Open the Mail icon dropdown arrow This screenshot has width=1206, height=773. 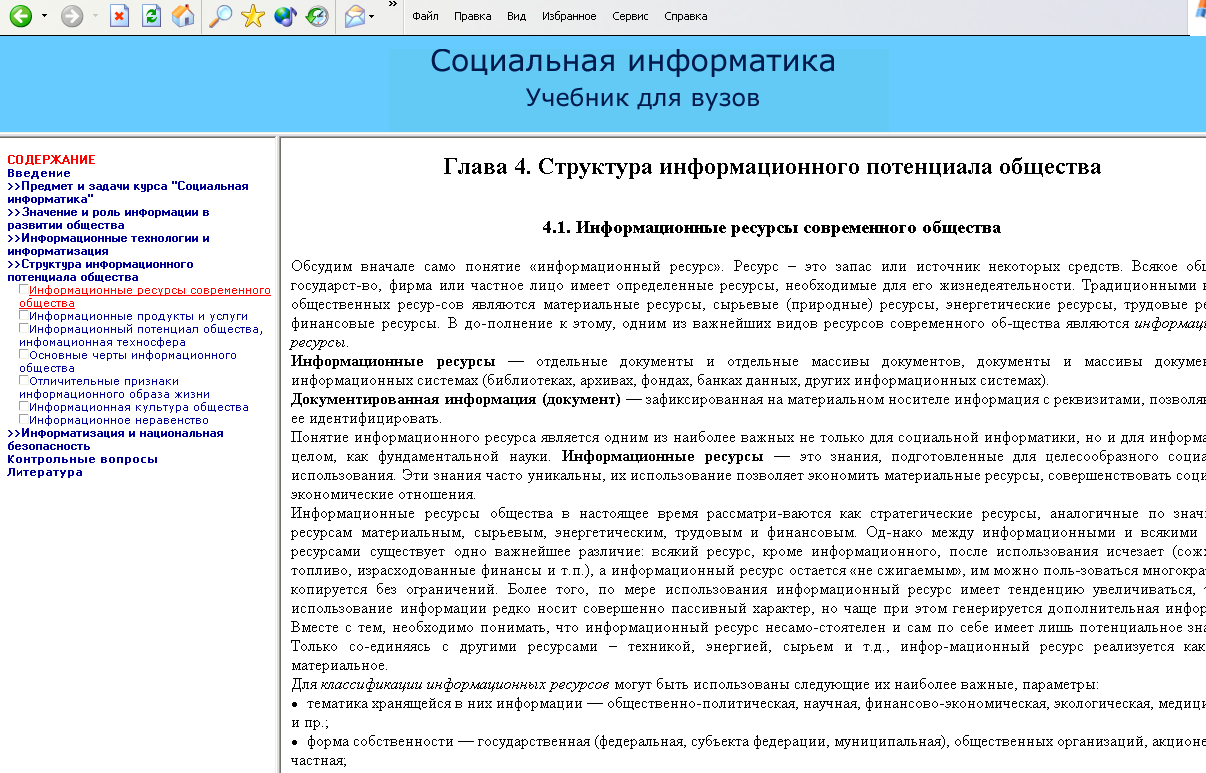tap(372, 17)
